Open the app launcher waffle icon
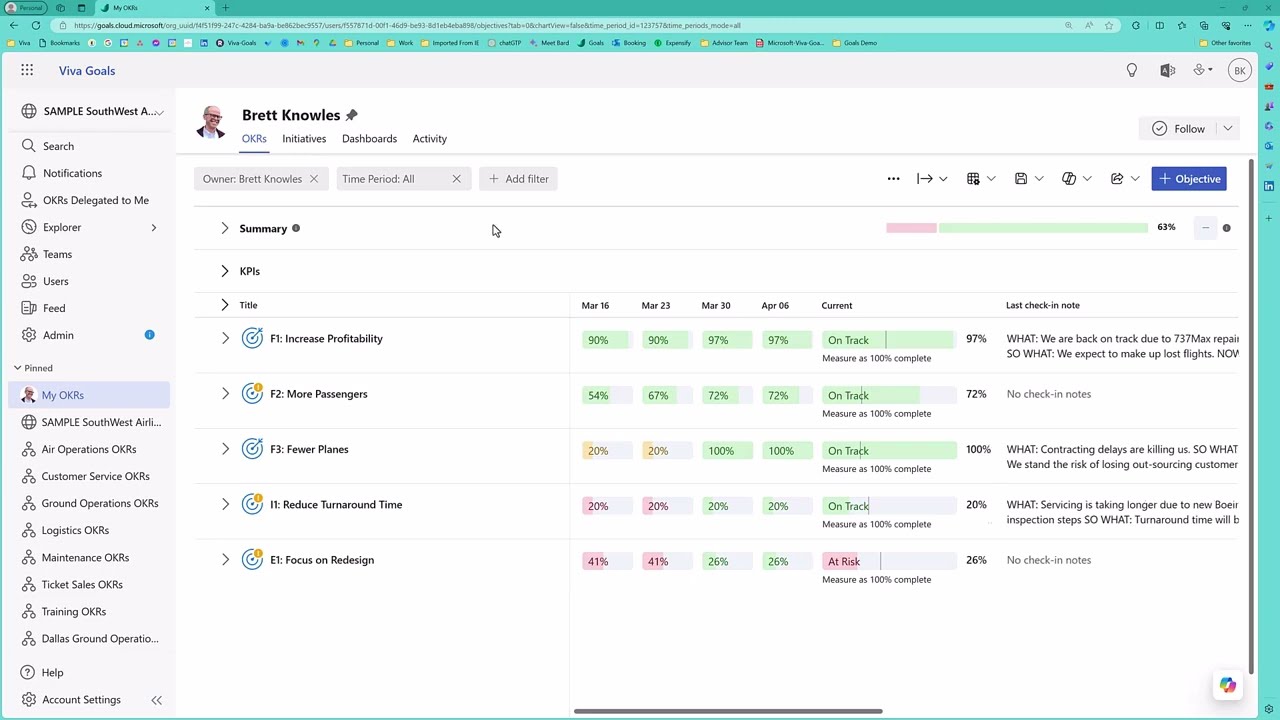 [27, 70]
